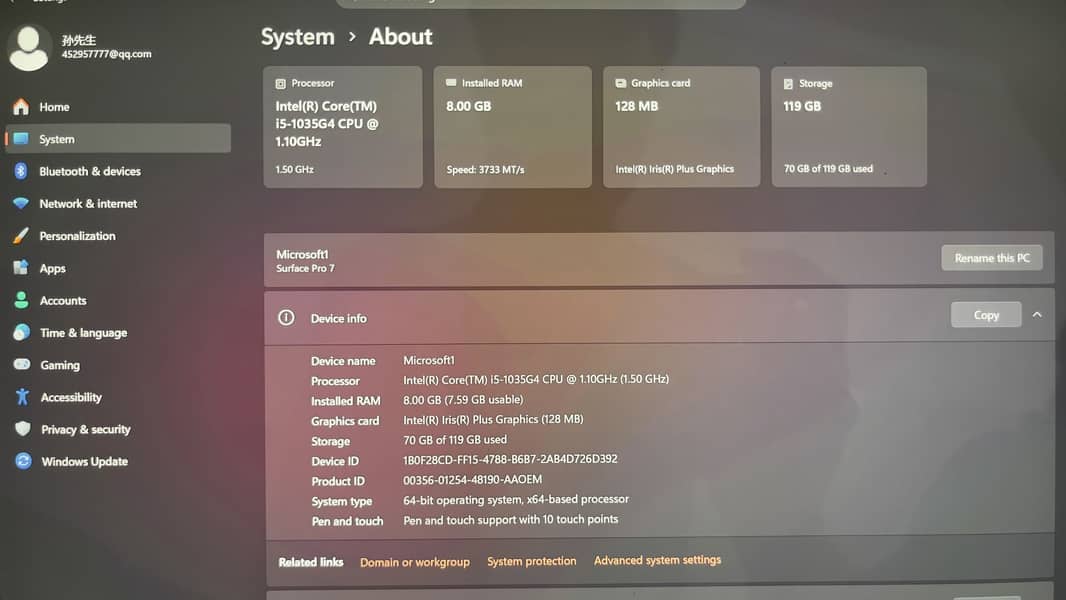Click the Device name value Microsoft1
The height and width of the screenshot is (600, 1066).
(x=429, y=360)
